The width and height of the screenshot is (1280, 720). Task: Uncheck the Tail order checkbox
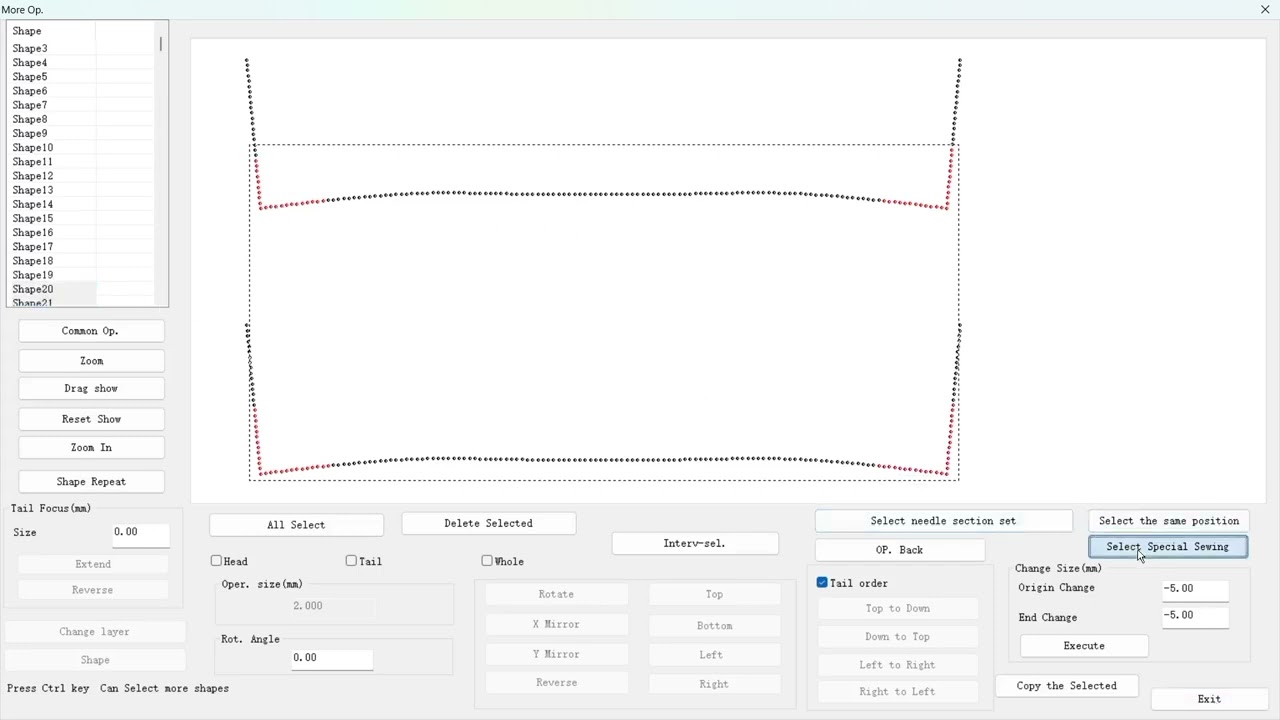(822, 582)
